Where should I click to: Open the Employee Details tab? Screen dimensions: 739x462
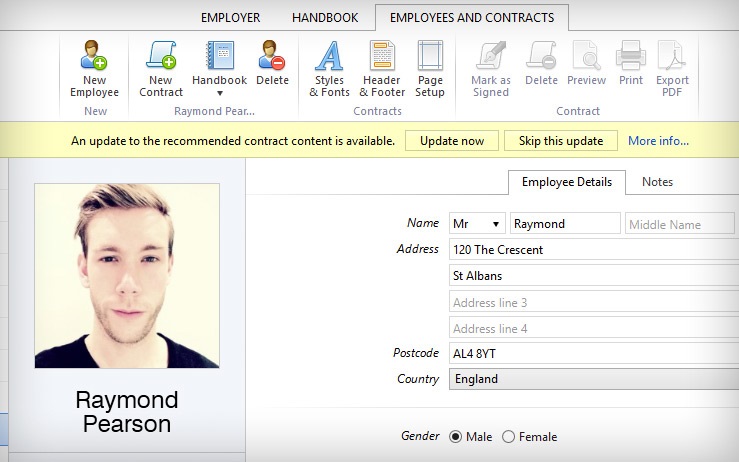click(567, 182)
